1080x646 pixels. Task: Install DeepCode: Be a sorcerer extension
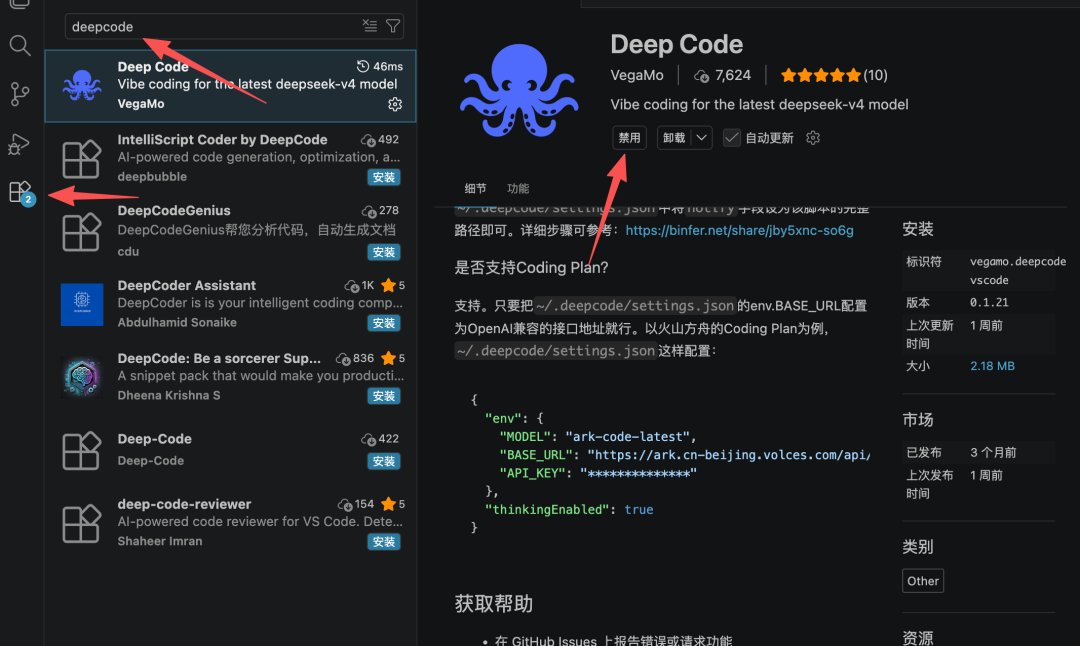click(x=384, y=396)
